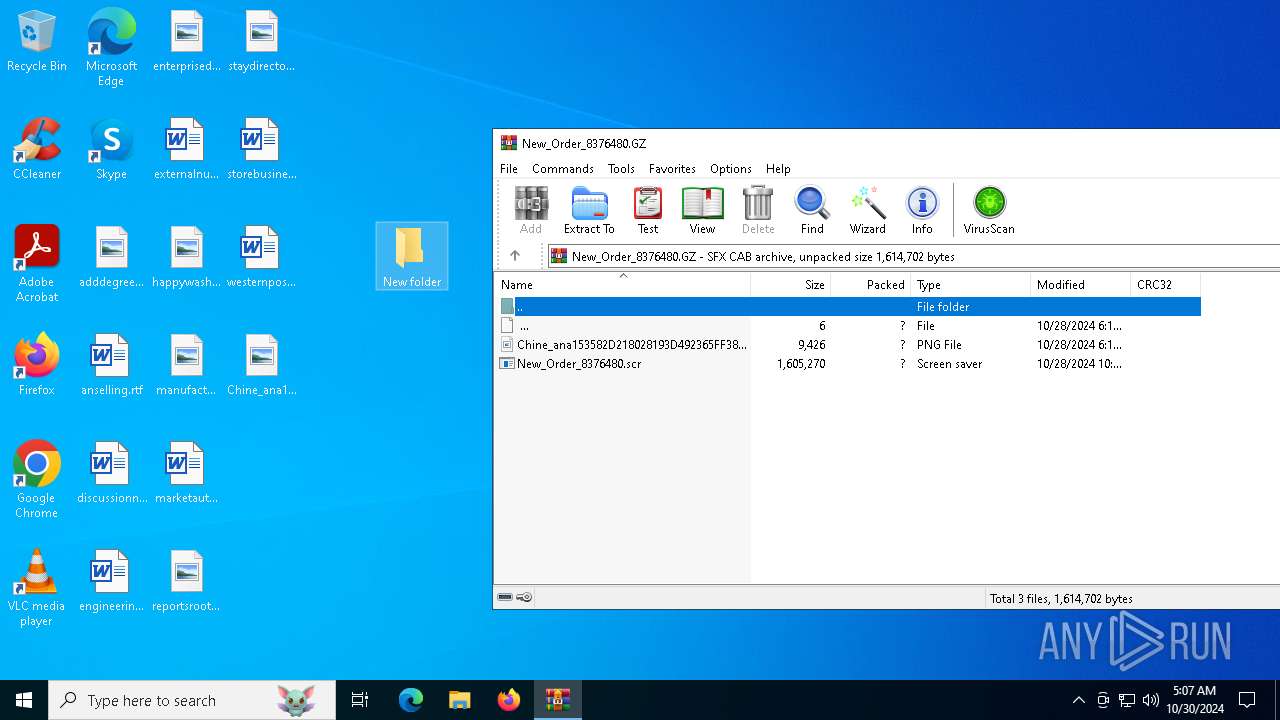Click the disk icon in status bar
1280x720 pixels.
(505, 598)
